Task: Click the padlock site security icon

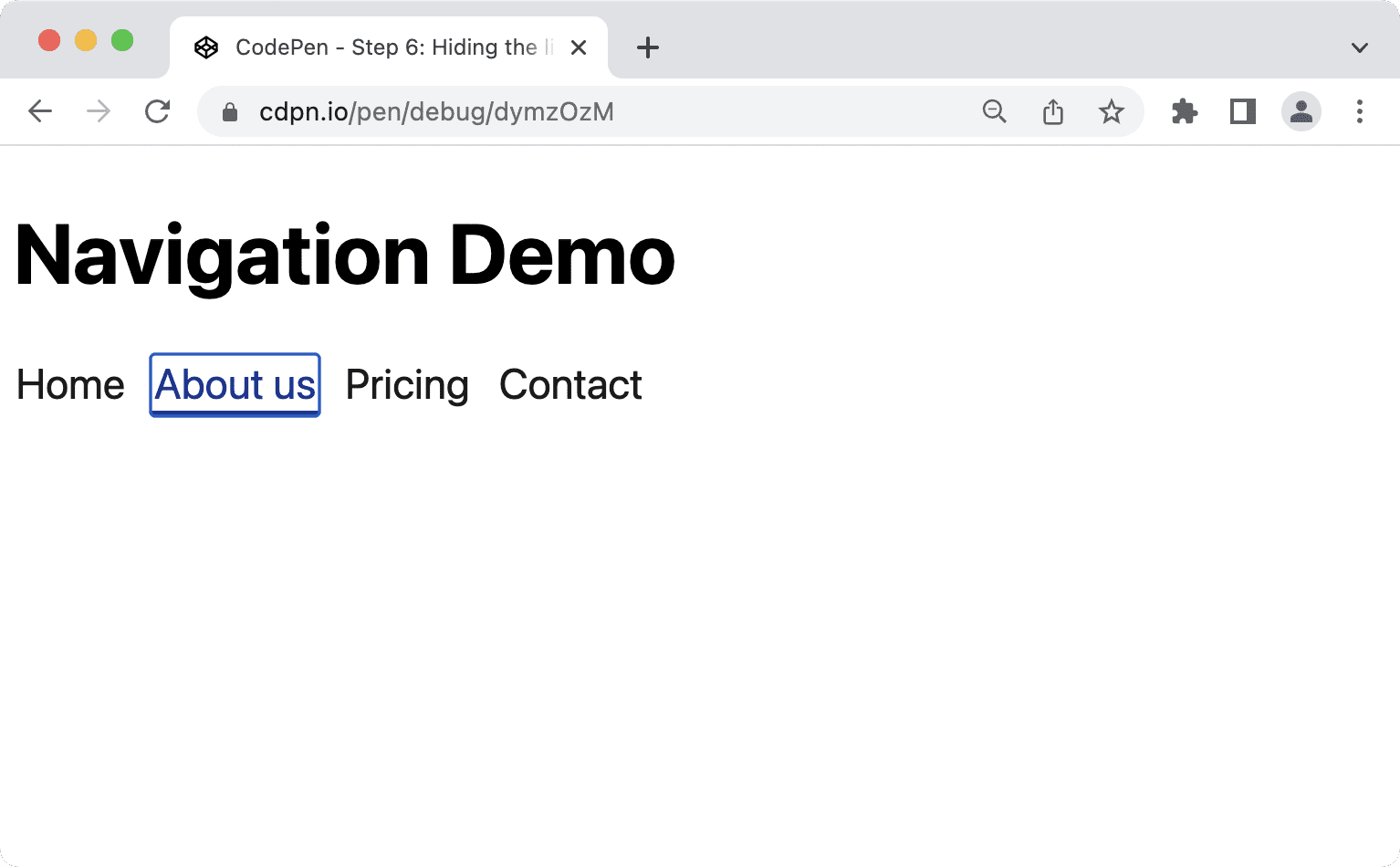Action: 228,111
